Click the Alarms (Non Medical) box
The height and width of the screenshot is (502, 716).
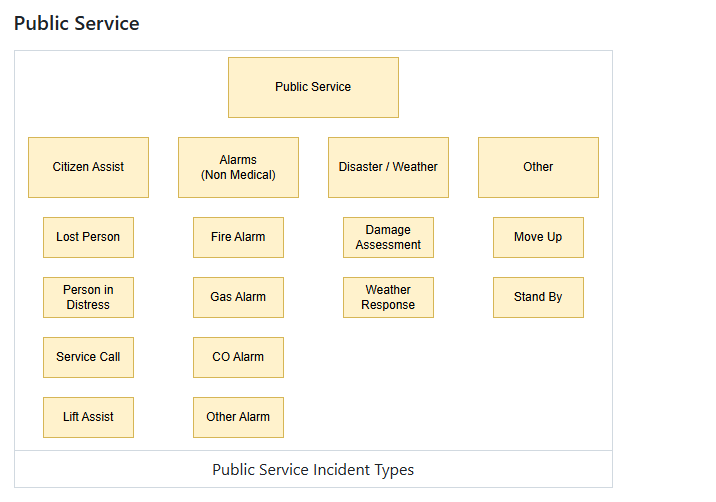coord(238,167)
